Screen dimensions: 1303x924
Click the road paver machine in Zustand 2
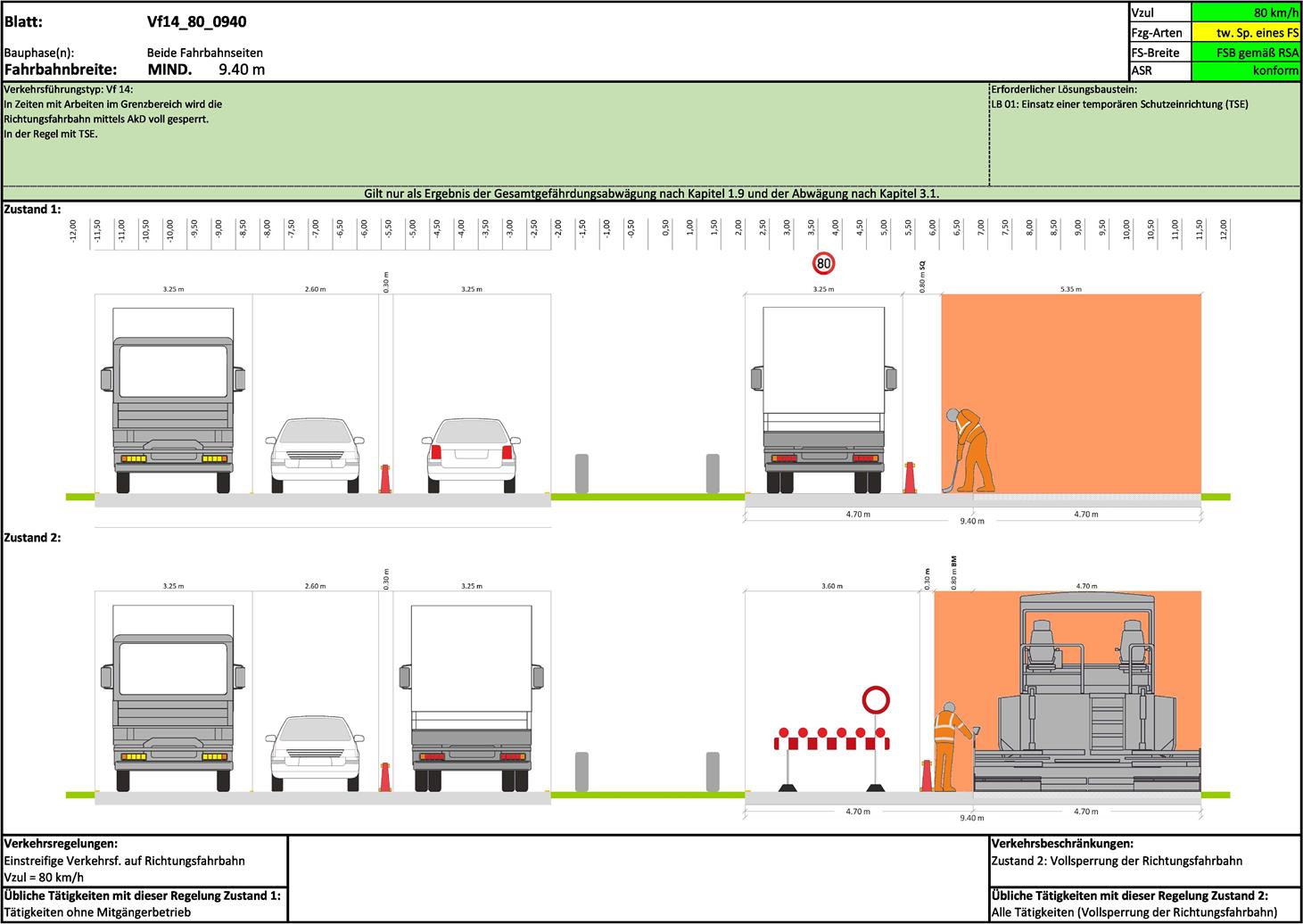1086,696
